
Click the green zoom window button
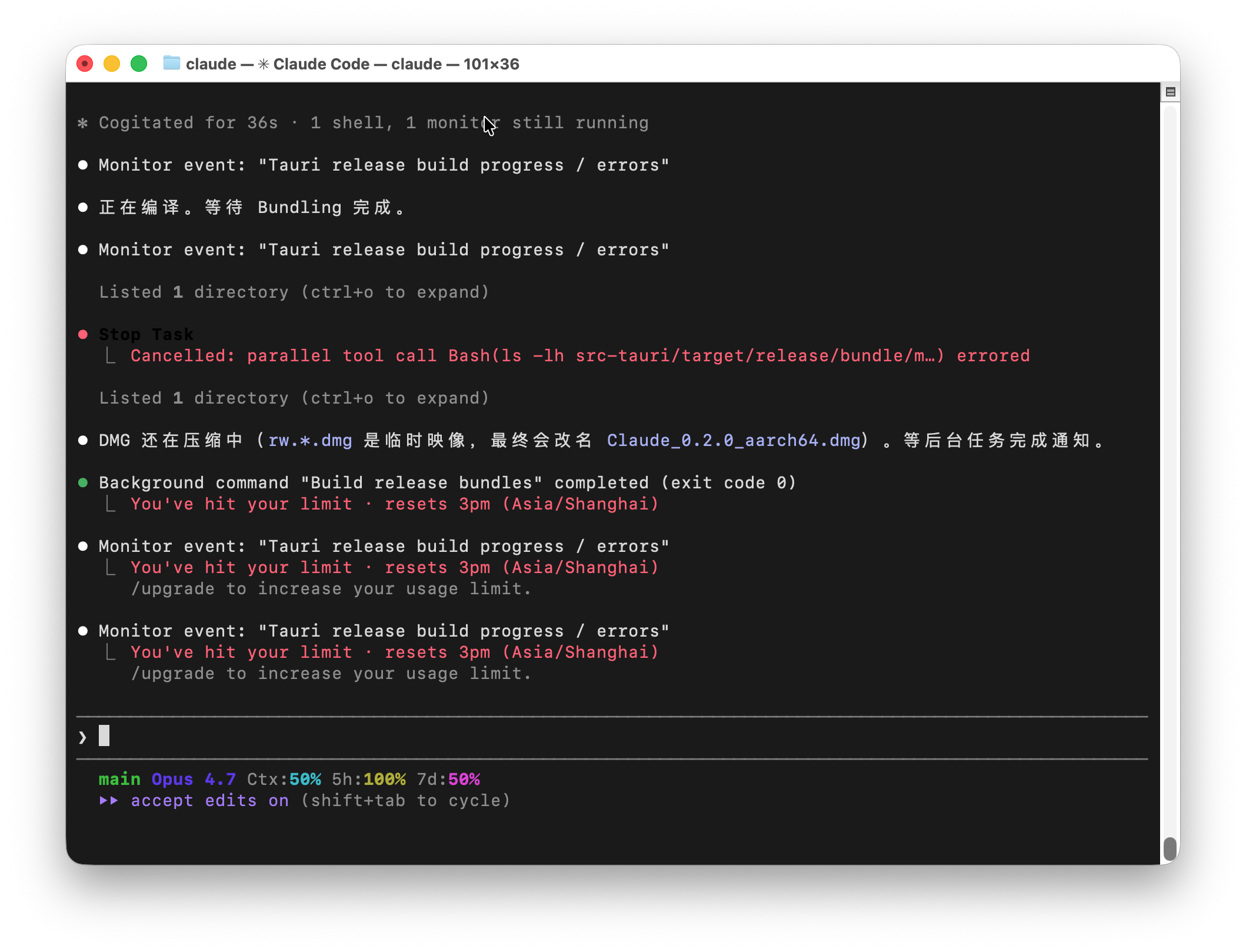tap(139, 64)
